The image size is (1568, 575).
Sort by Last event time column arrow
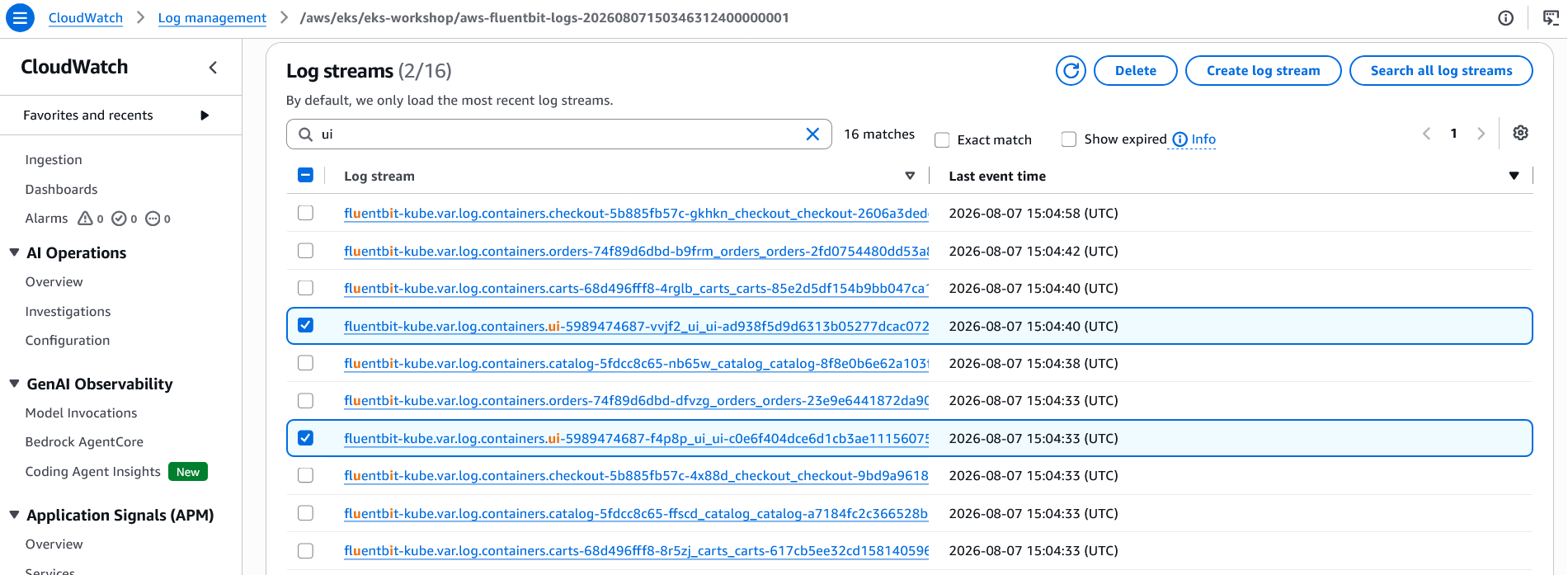click(x=1514, y=176)
